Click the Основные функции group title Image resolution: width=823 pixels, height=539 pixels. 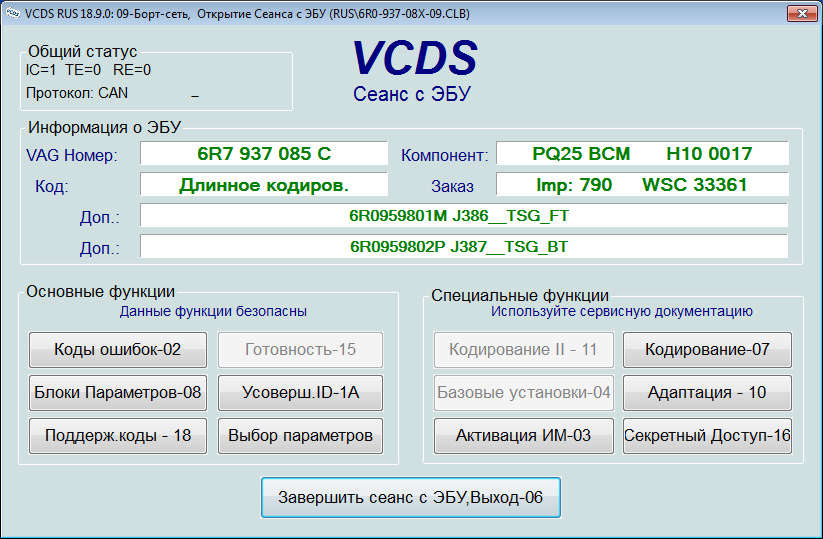click(x=100, y=292)
